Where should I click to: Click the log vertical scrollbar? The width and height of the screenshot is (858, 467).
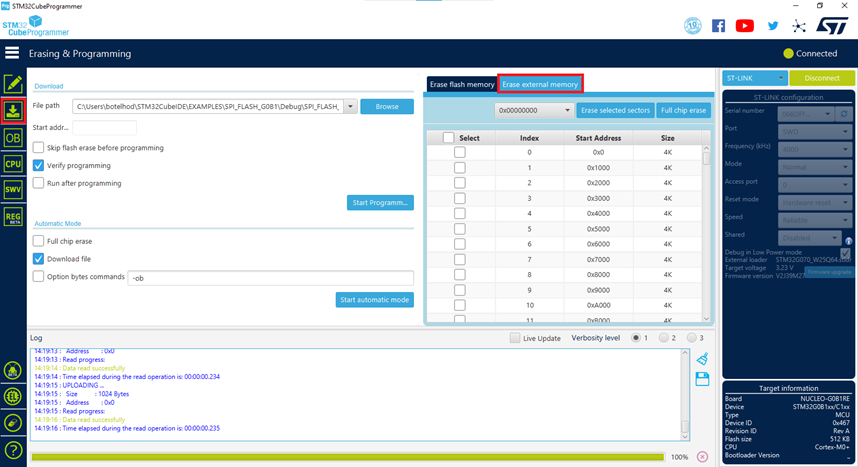[685, 394]
